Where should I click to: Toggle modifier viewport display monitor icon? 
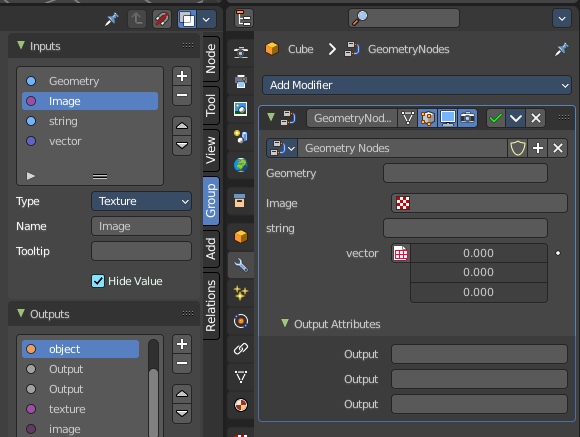(x=448, y=118)
